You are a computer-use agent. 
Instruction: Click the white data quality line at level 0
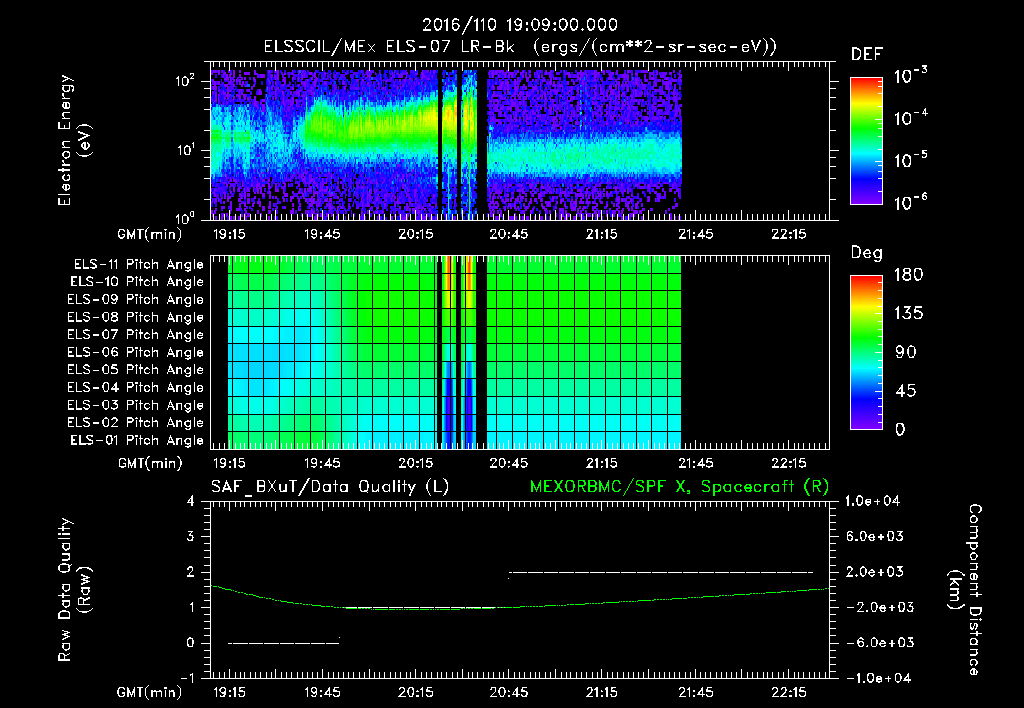[x=283, y=643]
